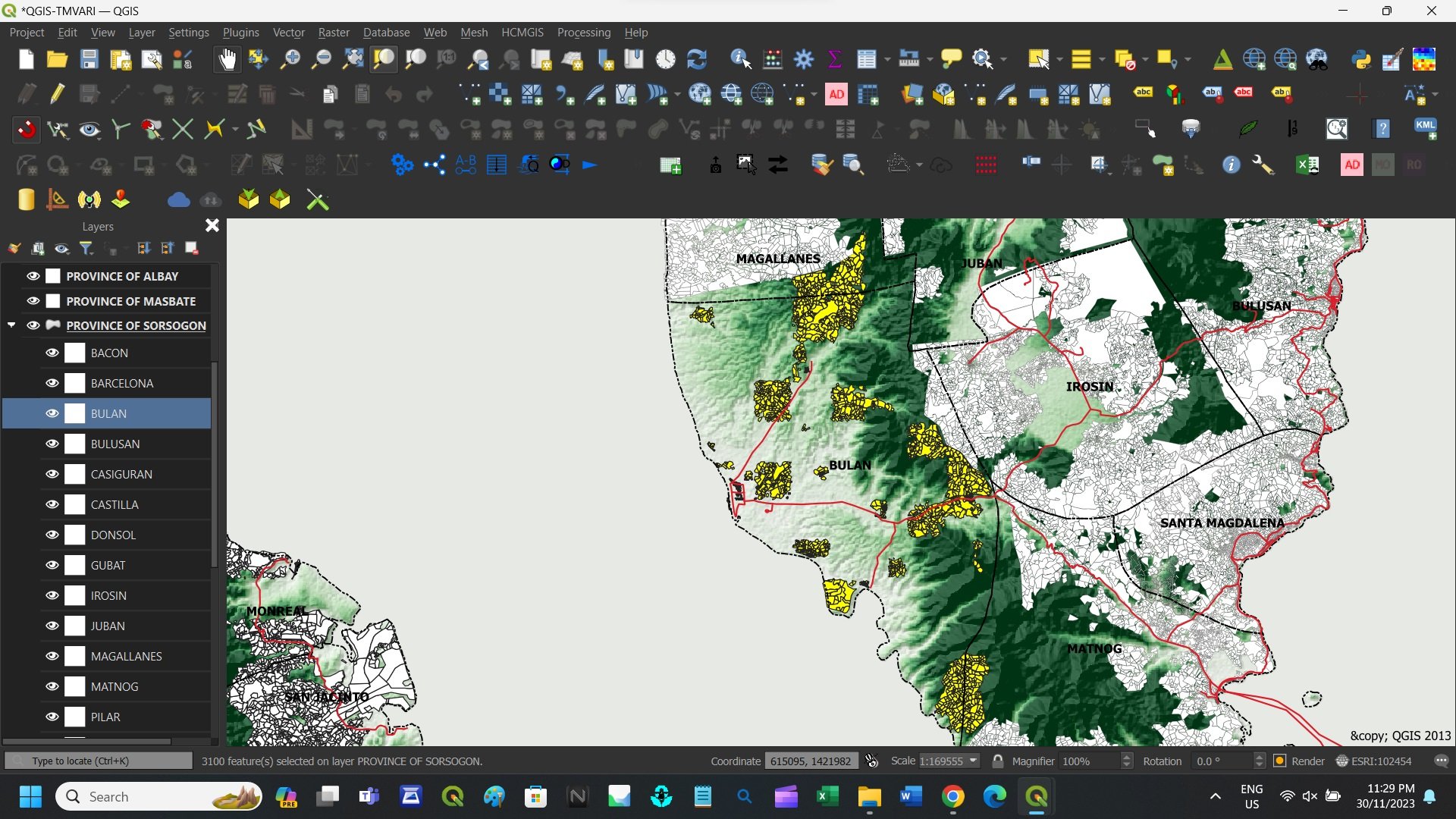Open the attribute table icon
Screen dimensions: 1456x819
coord(866,59)
